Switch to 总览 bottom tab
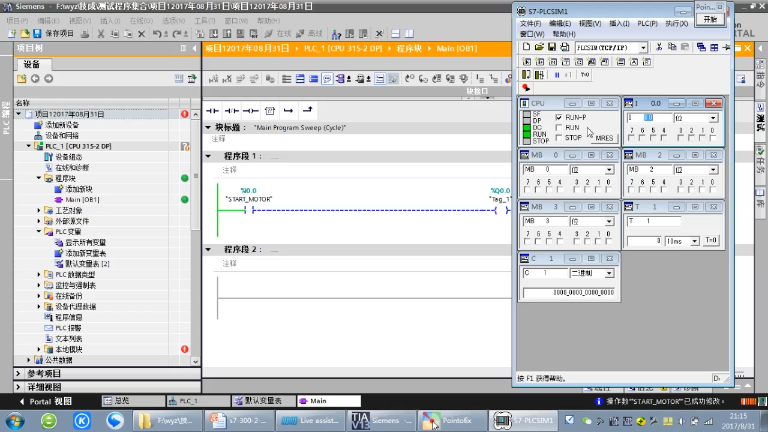 133,401
